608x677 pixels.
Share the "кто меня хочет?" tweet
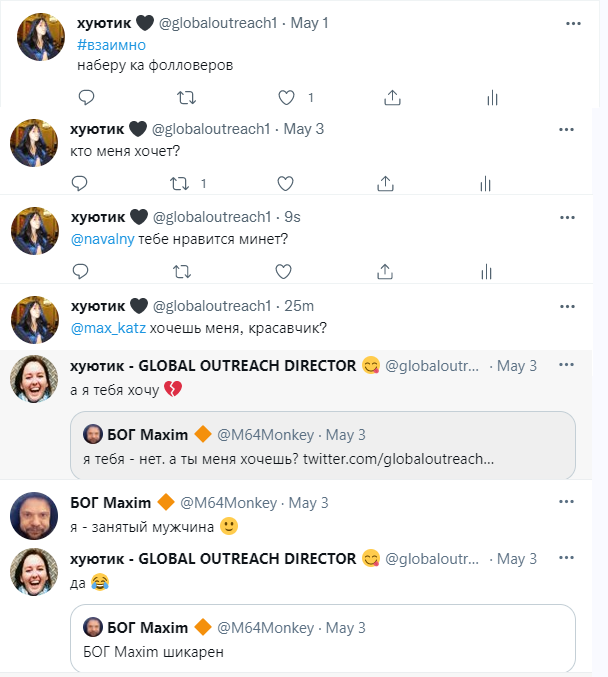386,183
